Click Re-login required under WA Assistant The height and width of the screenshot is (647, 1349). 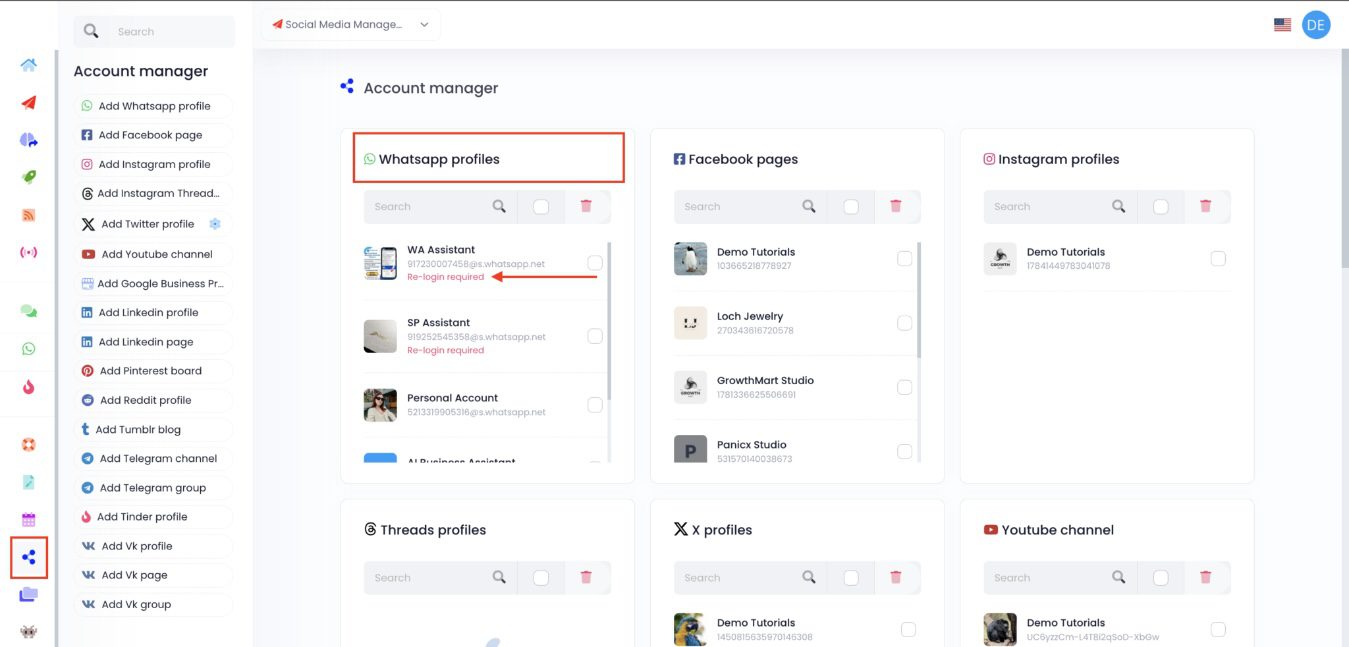click(445, 277)
